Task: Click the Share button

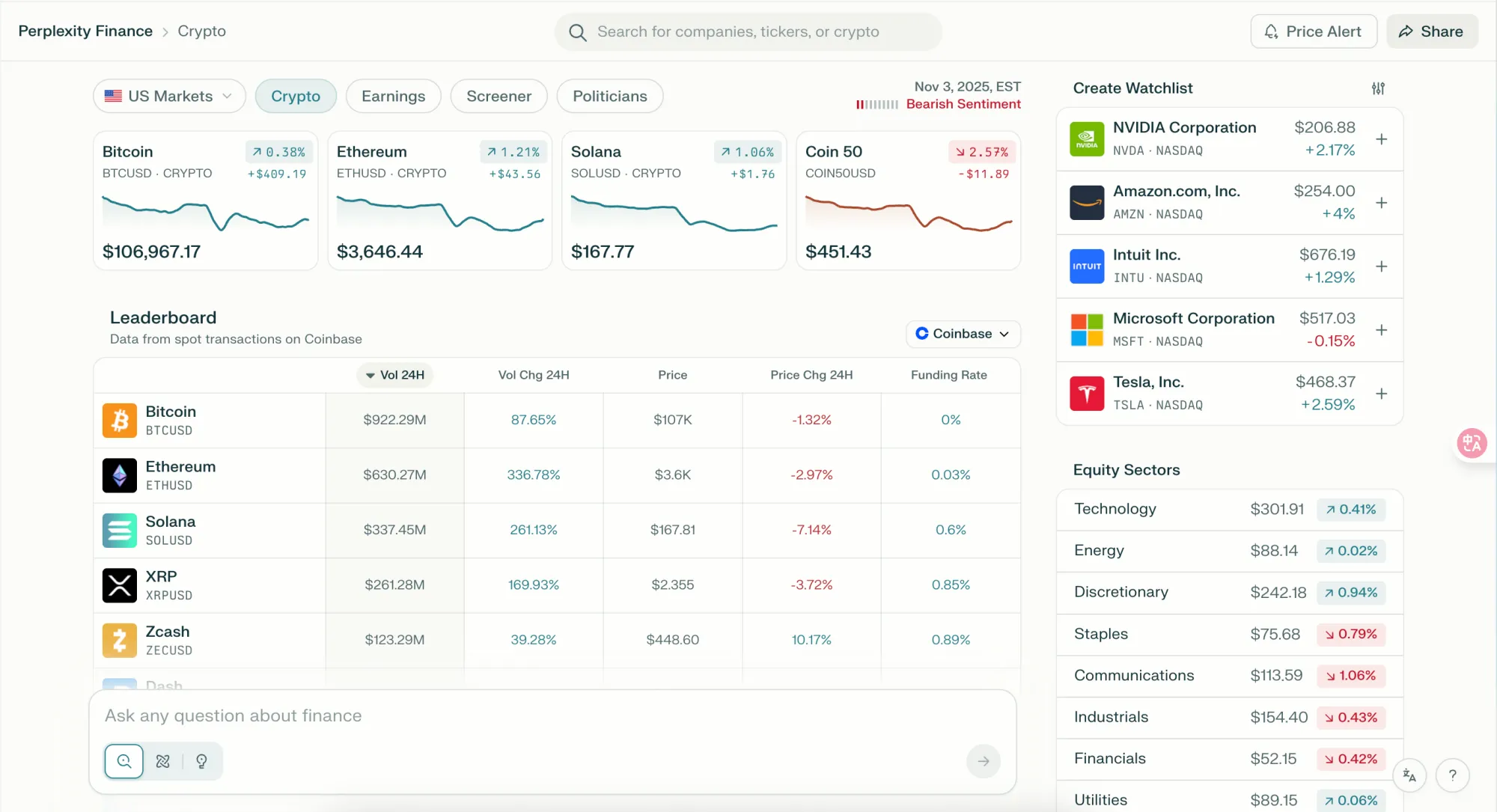Action: 1432,31
